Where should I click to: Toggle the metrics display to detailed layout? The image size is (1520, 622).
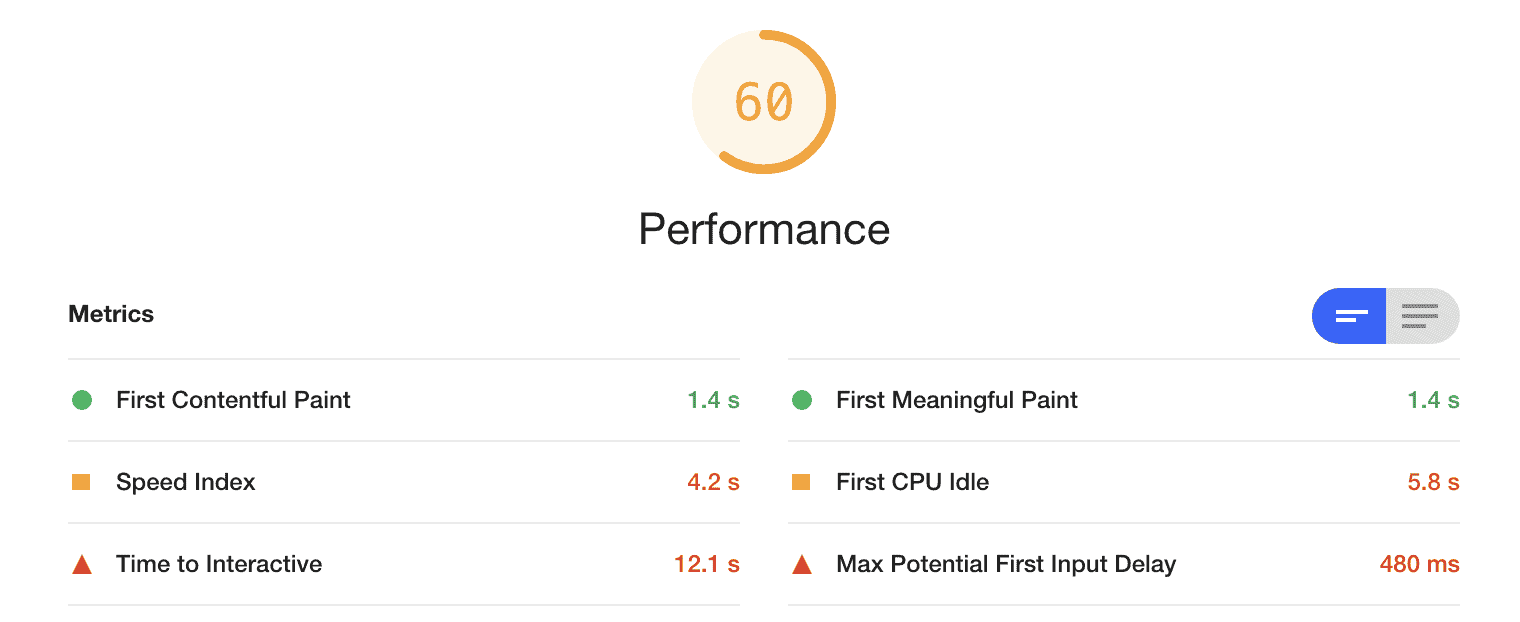tap(1421, 316)
